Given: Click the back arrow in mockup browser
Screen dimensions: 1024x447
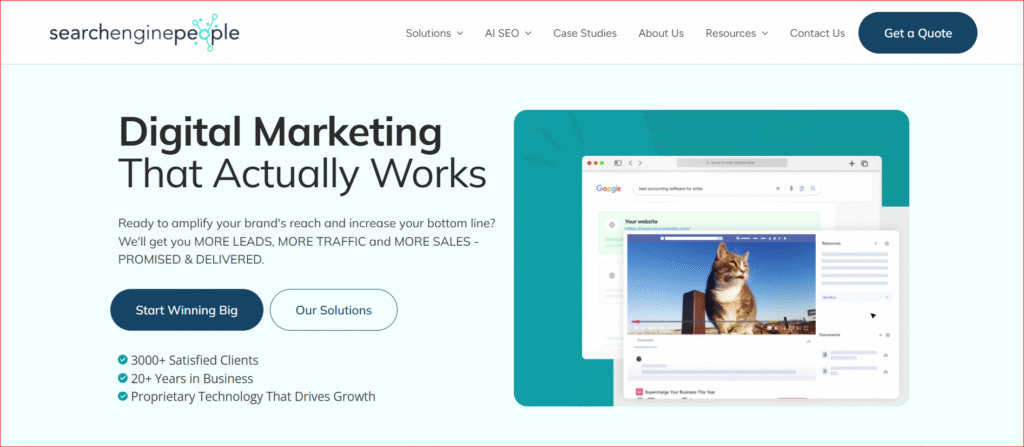Looking at the screenshot, I should point(629,163).
